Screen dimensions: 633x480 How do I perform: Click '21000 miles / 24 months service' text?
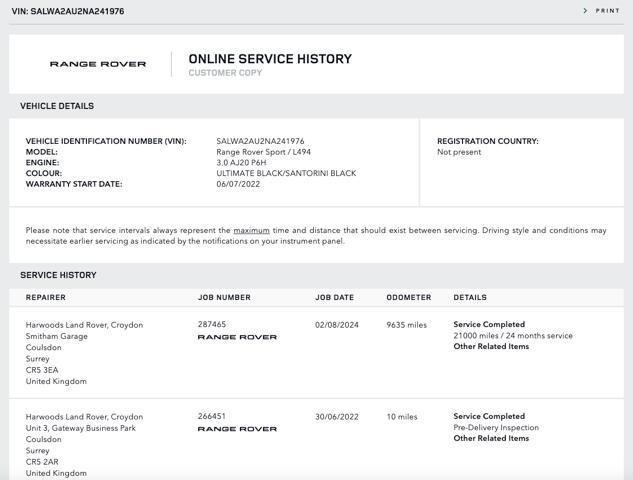[x=513, y=335]
